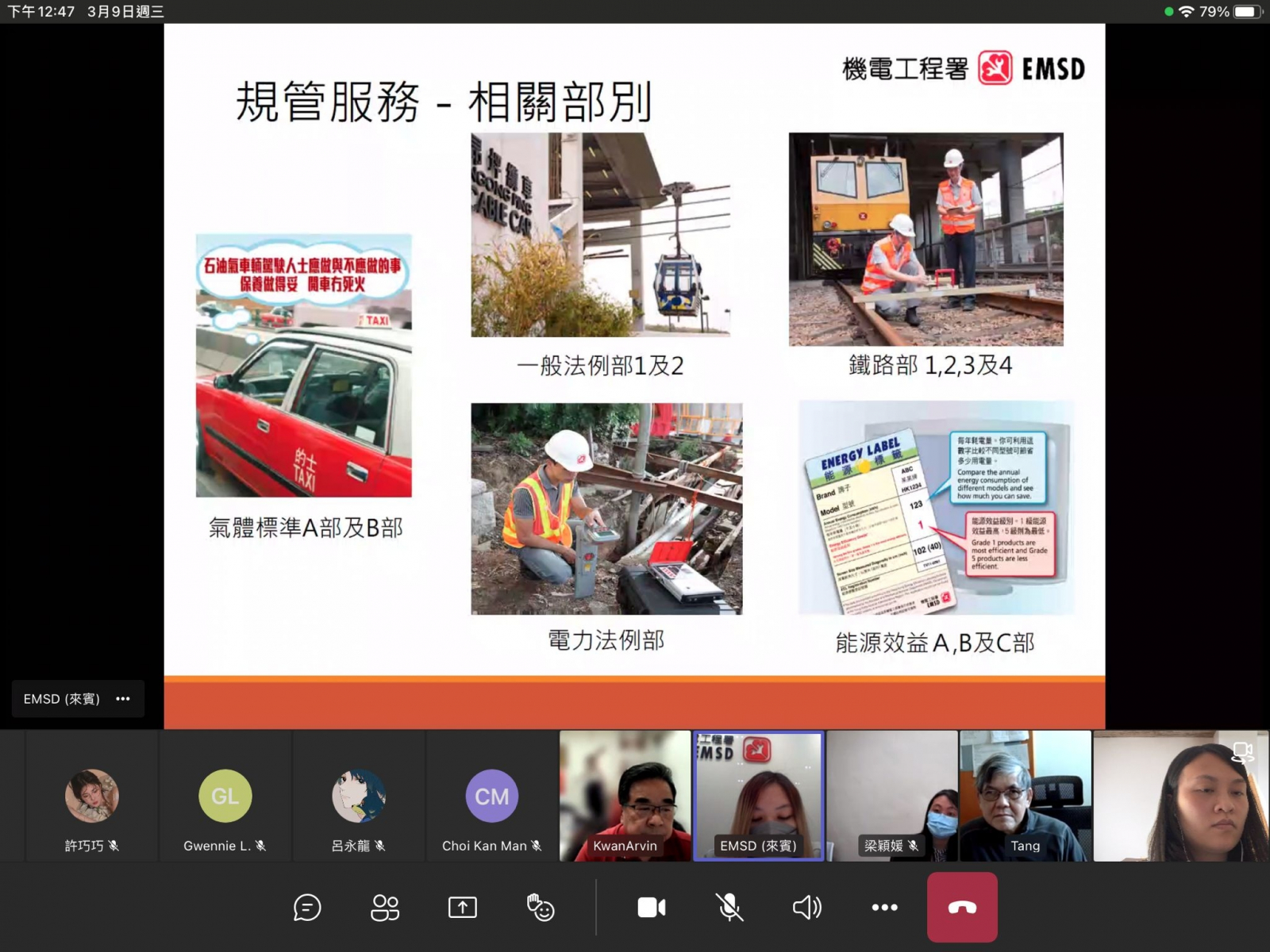Toggle the speaker audio output

[806, 908]
